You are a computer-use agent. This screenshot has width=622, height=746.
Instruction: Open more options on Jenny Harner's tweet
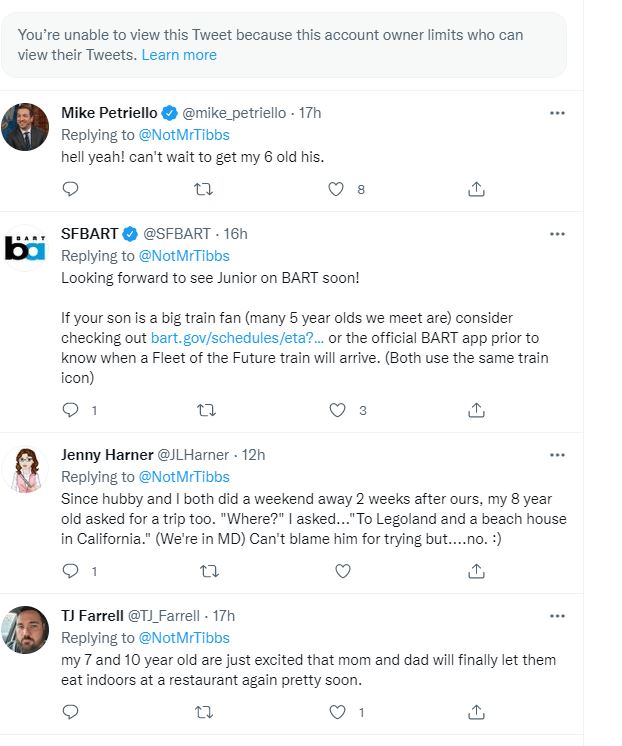557,455
